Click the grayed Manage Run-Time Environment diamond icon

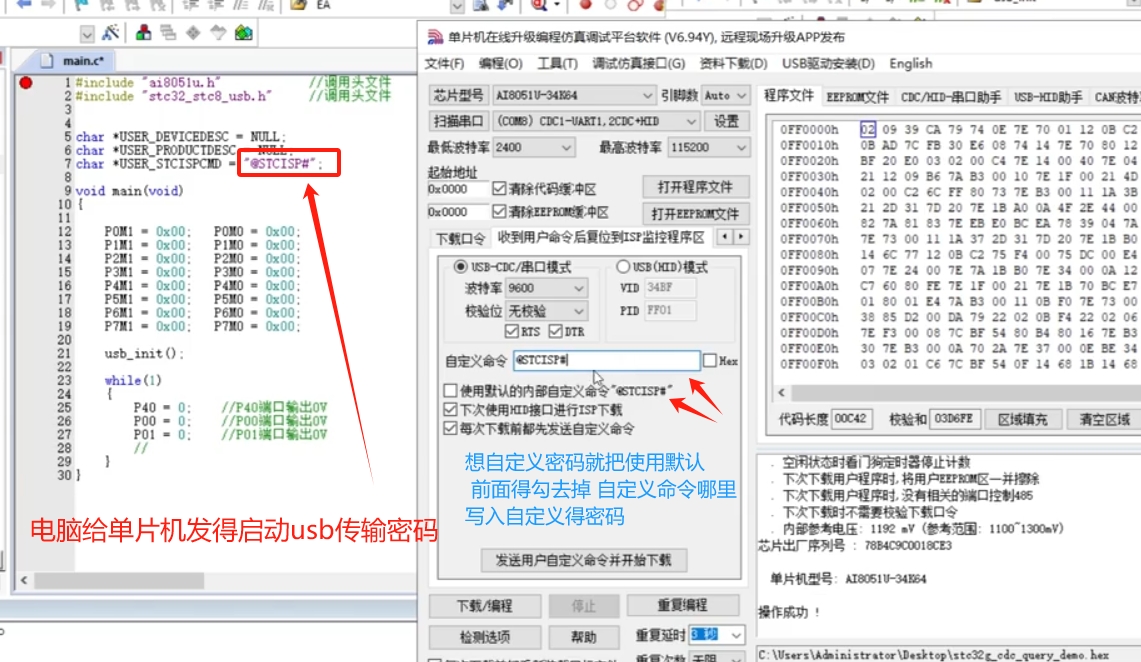pos(193,33)
